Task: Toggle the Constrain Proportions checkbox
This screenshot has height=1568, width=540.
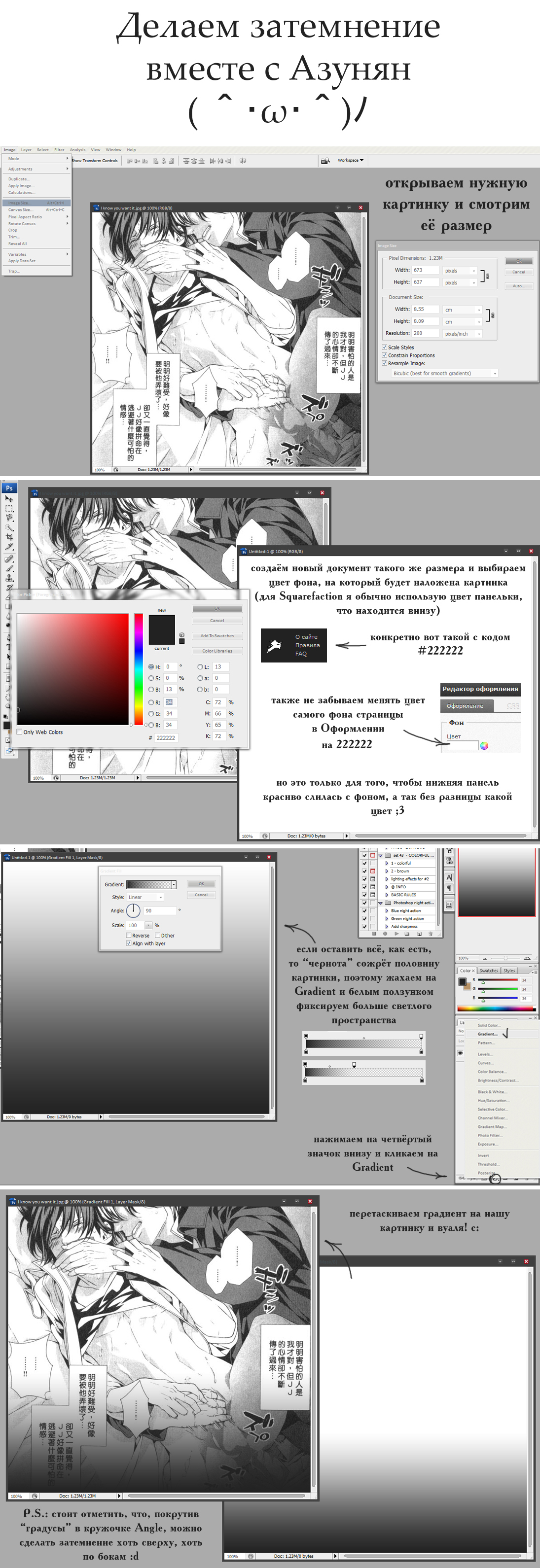Action: click(x=384, y=355)
